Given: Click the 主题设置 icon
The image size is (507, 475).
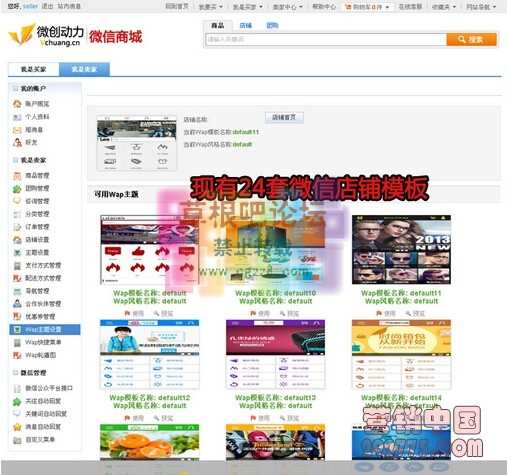Looking at the screenshot, I should [x=17, y=253].
